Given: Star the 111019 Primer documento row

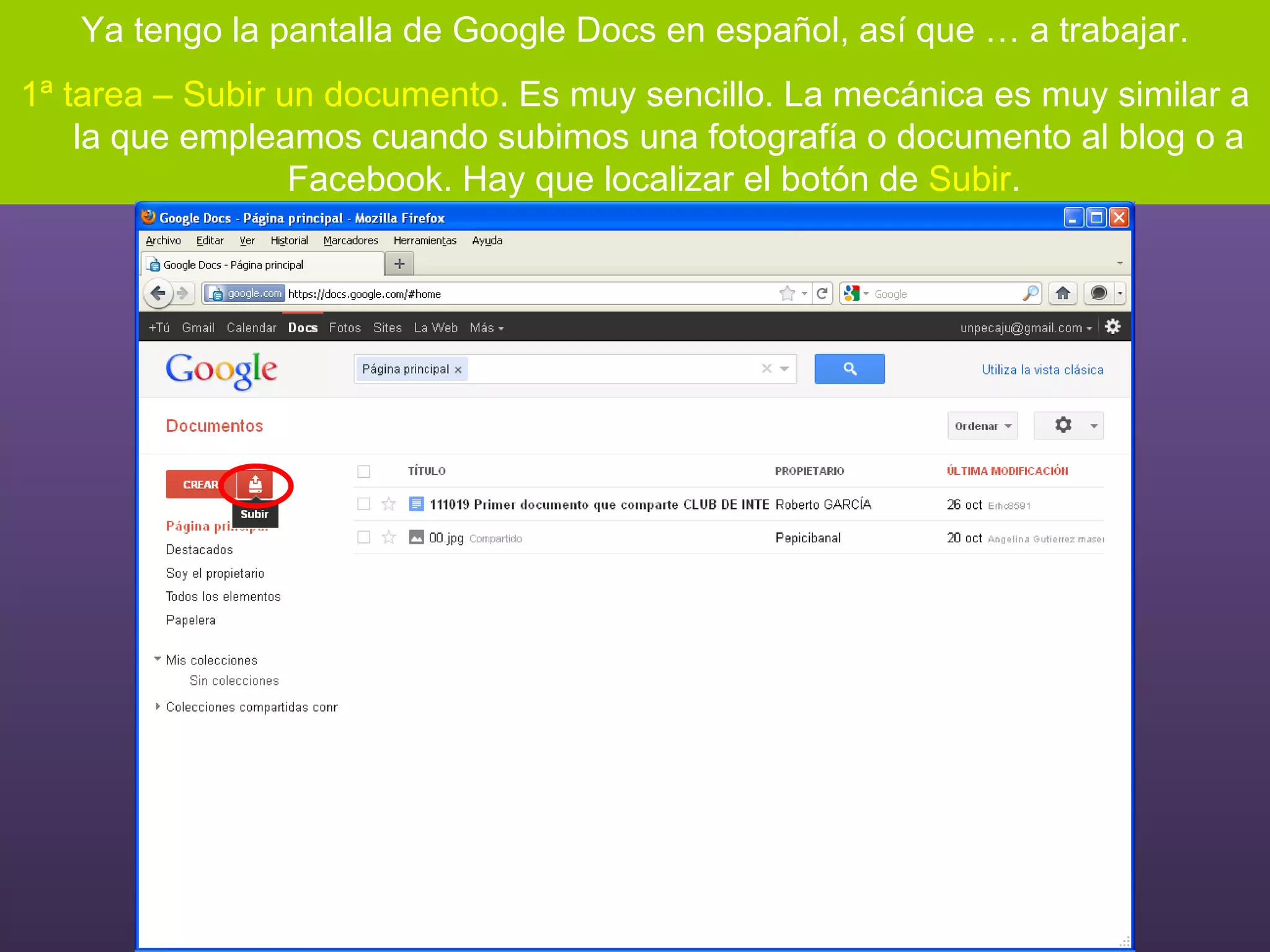Looking at the screenshot, I should [389, 504].
